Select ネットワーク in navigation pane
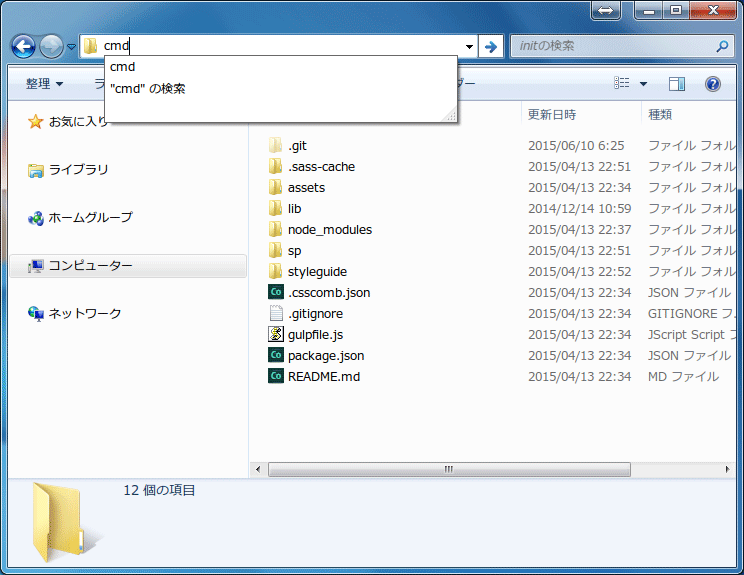 pos(85,313)
